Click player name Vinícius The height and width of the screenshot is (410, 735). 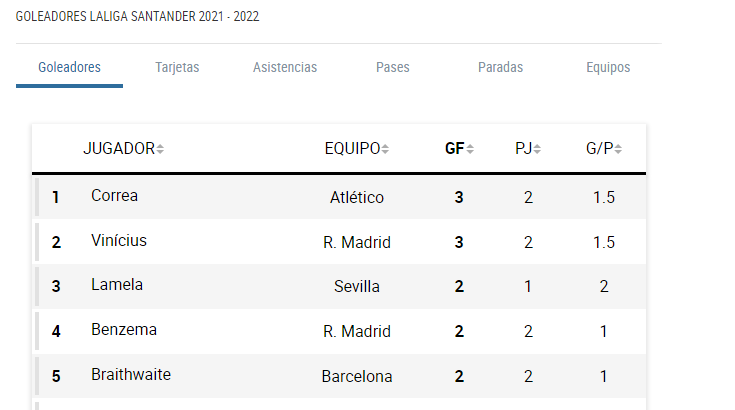119,240
